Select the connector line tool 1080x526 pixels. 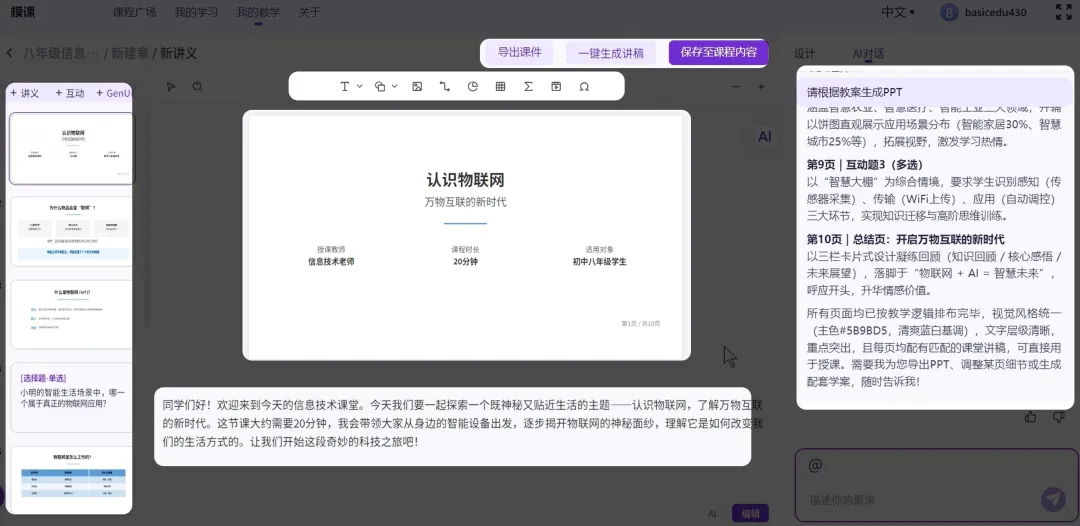[x=444, y=86]
